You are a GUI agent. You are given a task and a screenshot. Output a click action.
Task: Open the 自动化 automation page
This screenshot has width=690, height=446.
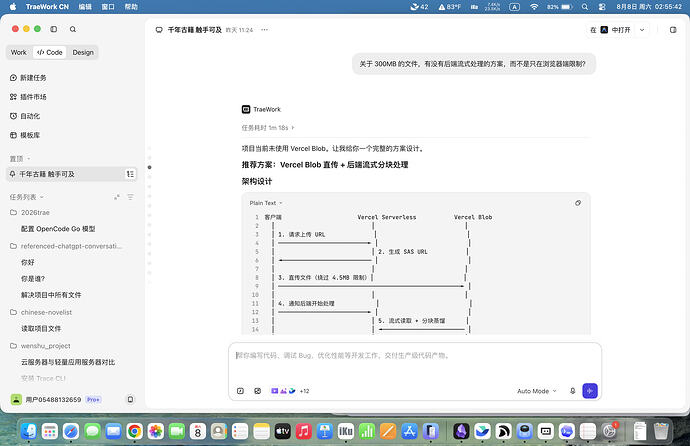pyautogui.click(x=25, y=116)
